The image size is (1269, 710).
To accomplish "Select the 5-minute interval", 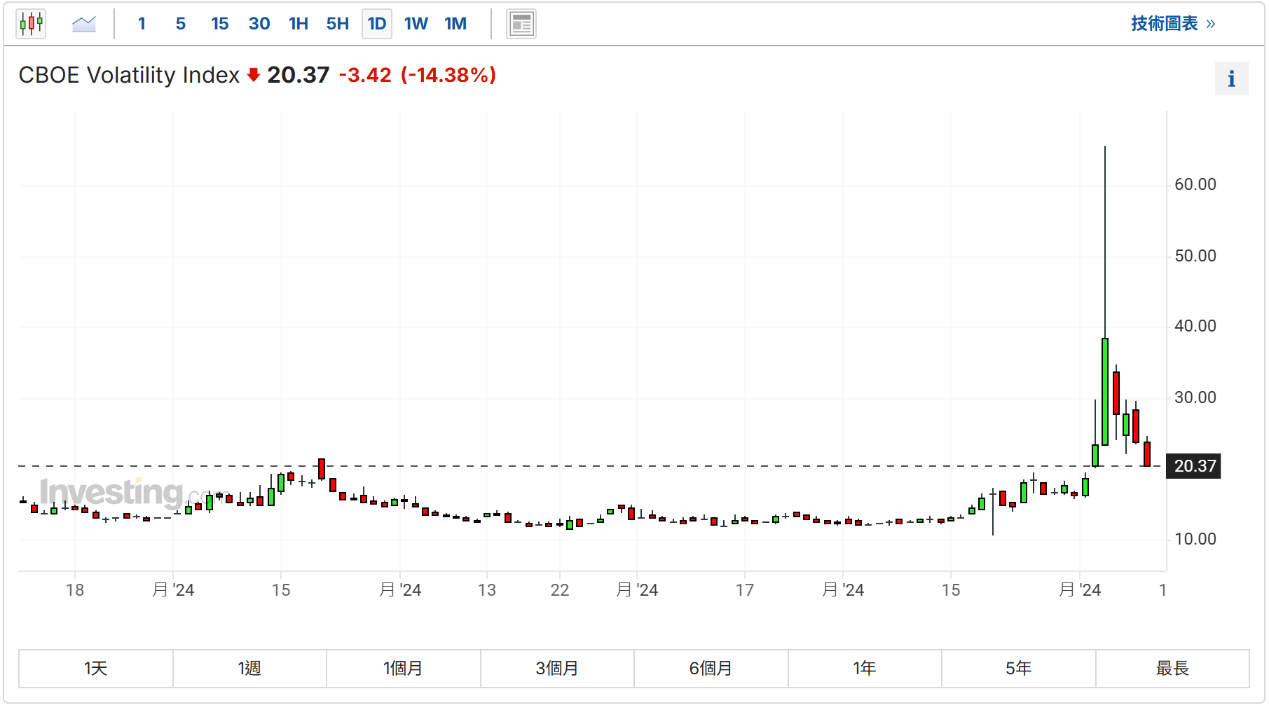I will point(180,23).
